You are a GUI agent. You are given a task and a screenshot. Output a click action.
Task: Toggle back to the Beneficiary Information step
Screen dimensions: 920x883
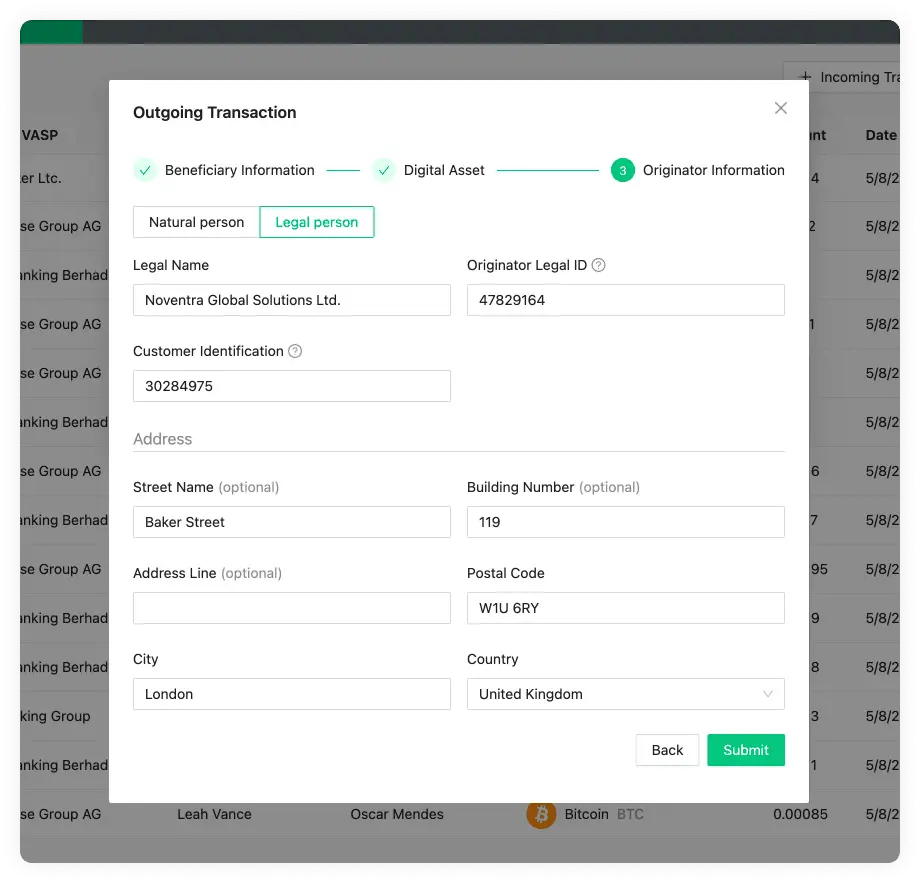(238, 170)
